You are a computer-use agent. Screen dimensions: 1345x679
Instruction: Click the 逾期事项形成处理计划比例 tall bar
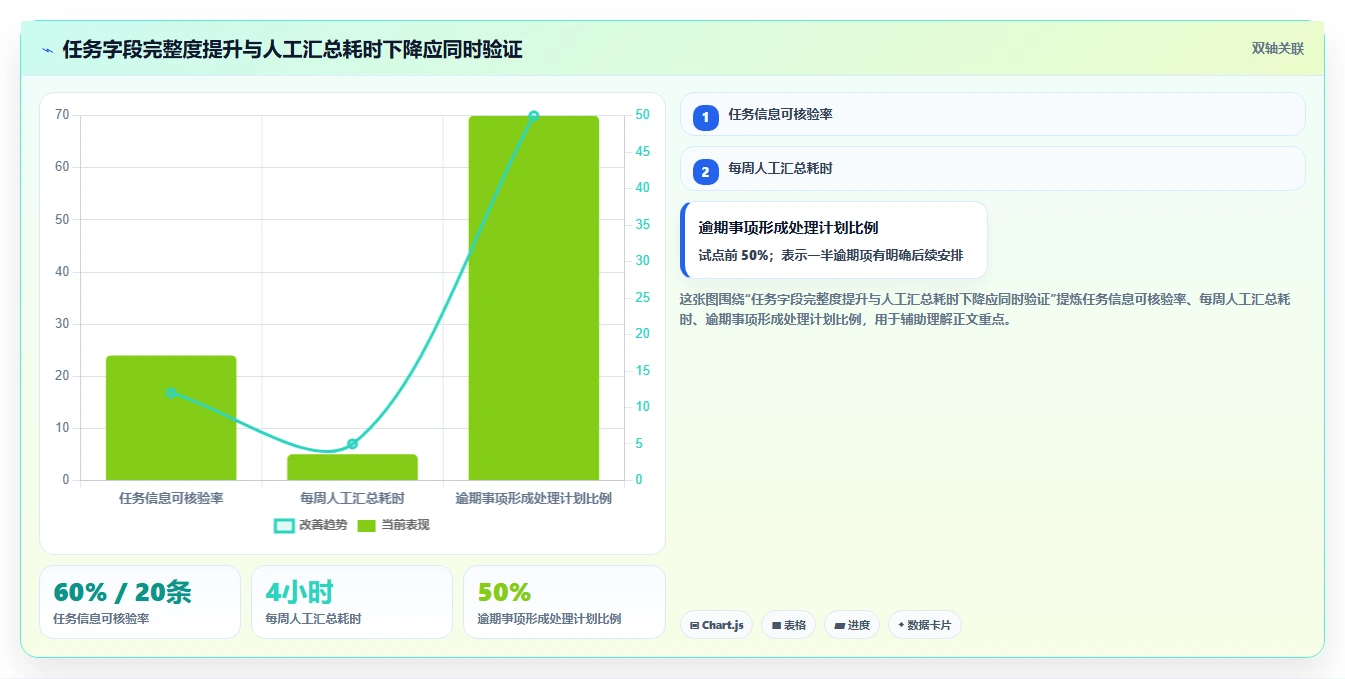tap(533, 298)
